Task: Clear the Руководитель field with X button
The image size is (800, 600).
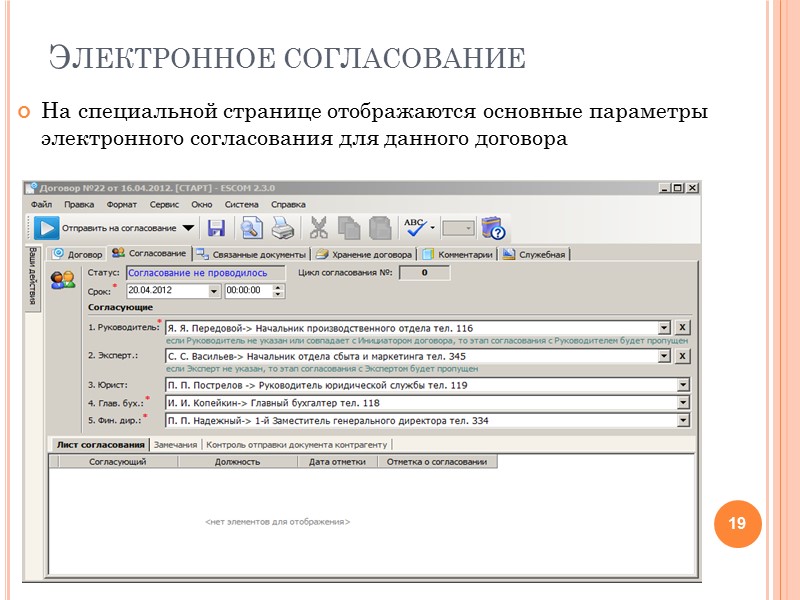Action: click(682, 328)
